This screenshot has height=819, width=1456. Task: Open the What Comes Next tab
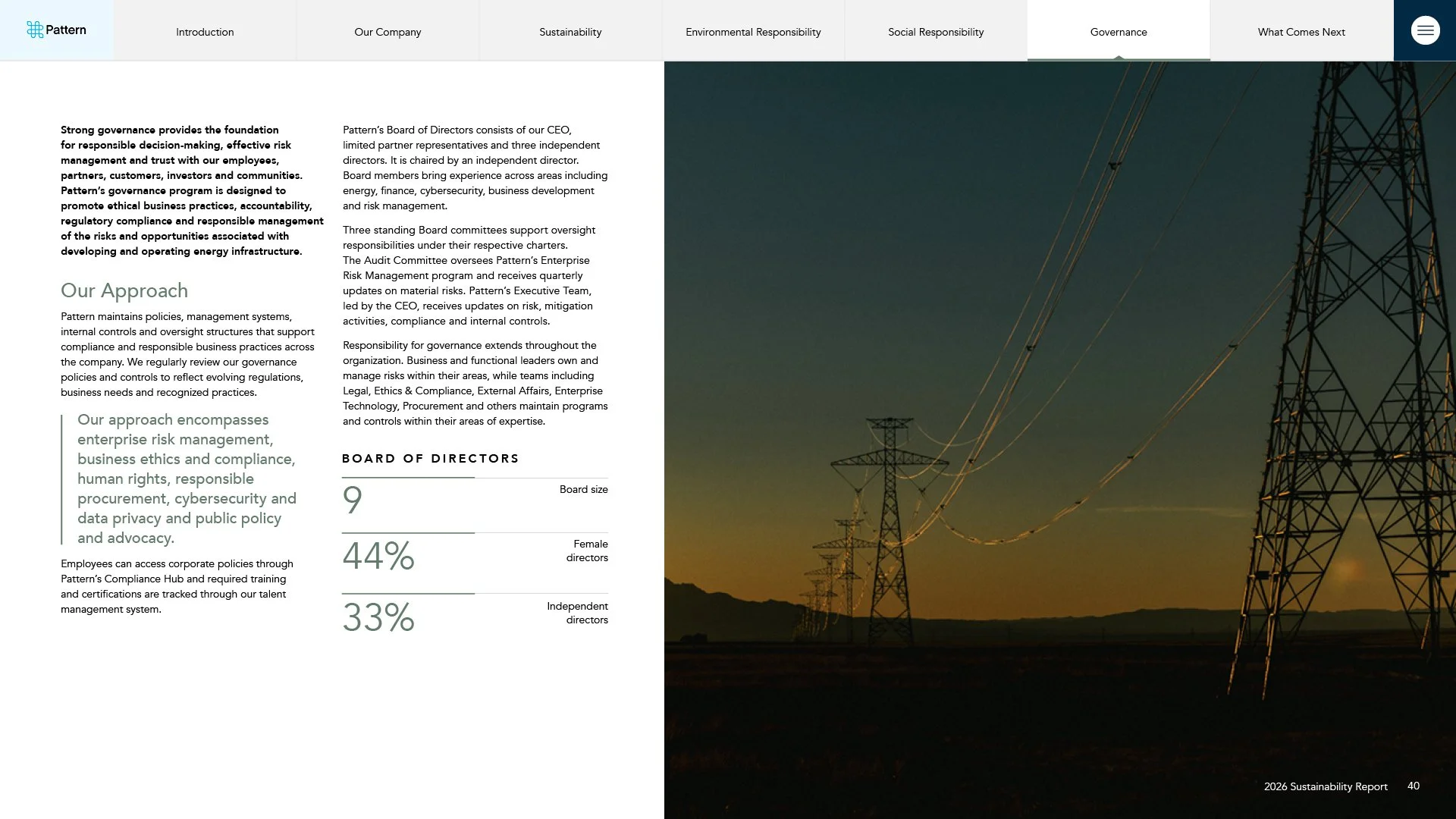coord(1301,32)
